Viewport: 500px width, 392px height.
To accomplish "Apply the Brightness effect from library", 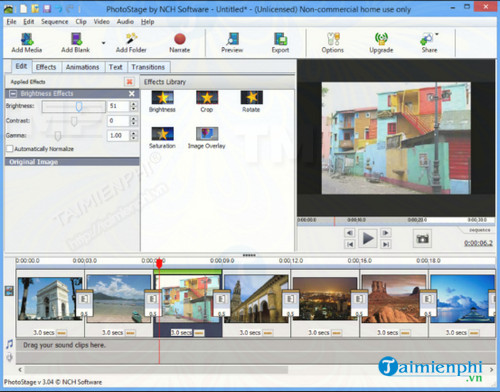I will tap(162, 101).
